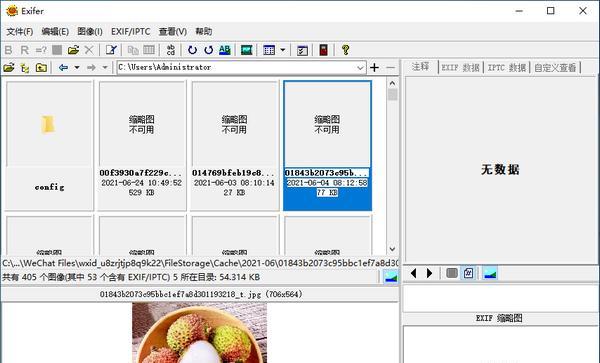
Task: Remove favorite with the minus button
Action: pos(390,68)
